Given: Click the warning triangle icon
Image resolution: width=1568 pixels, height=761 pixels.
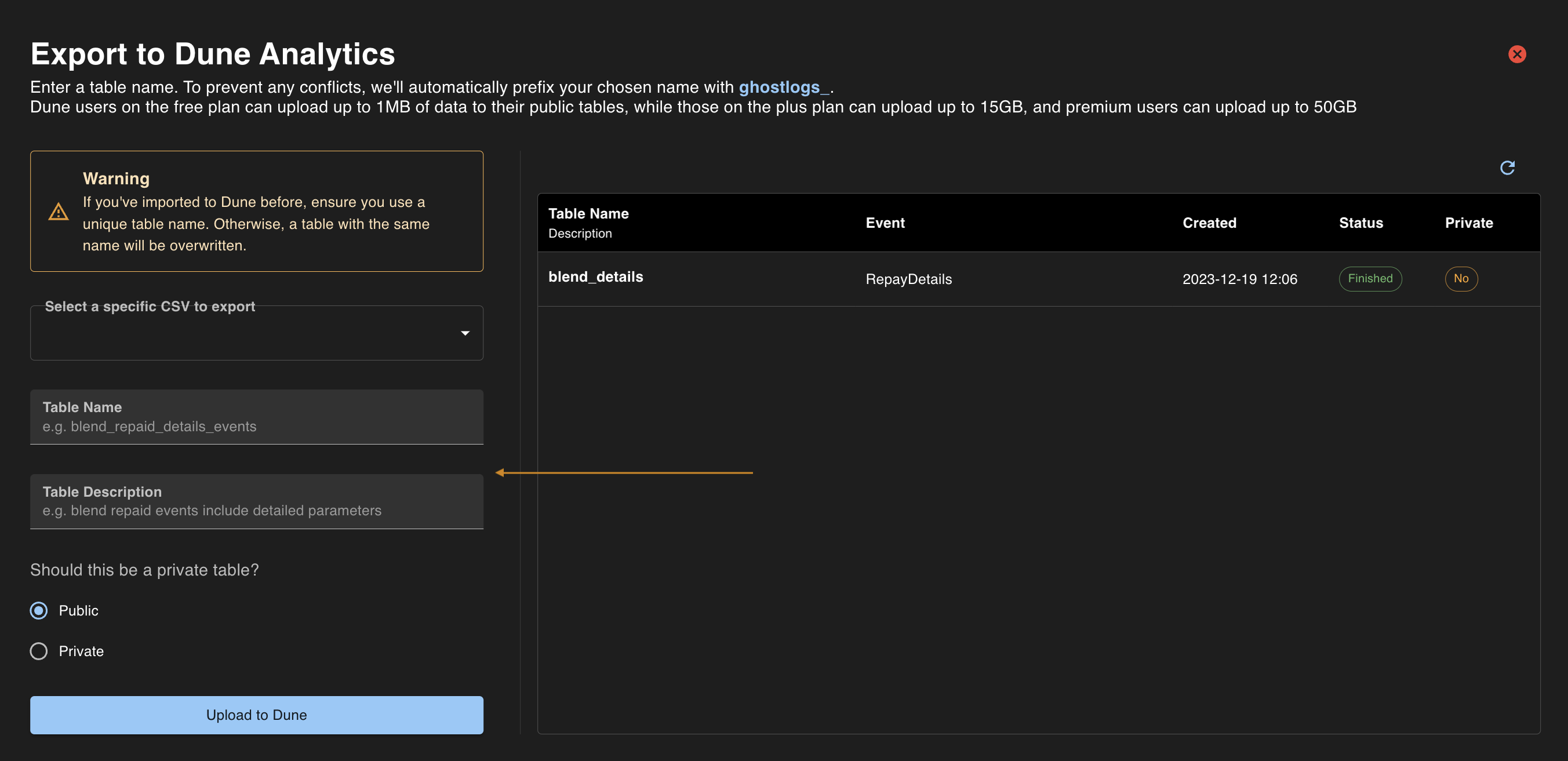Looking at the screenshot, I should click(x=59, y=212).
